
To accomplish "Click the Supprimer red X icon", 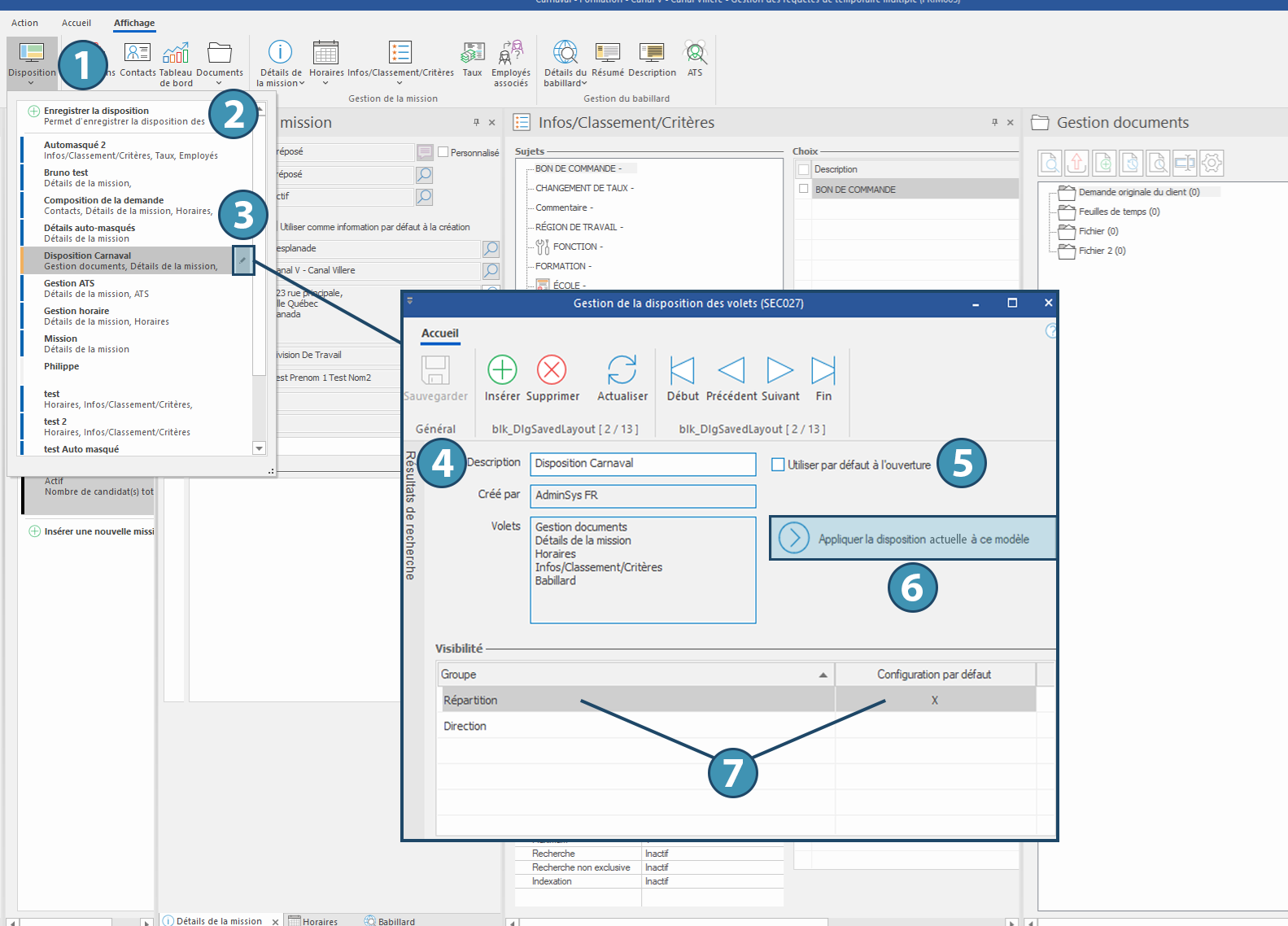I will point(552,370).
